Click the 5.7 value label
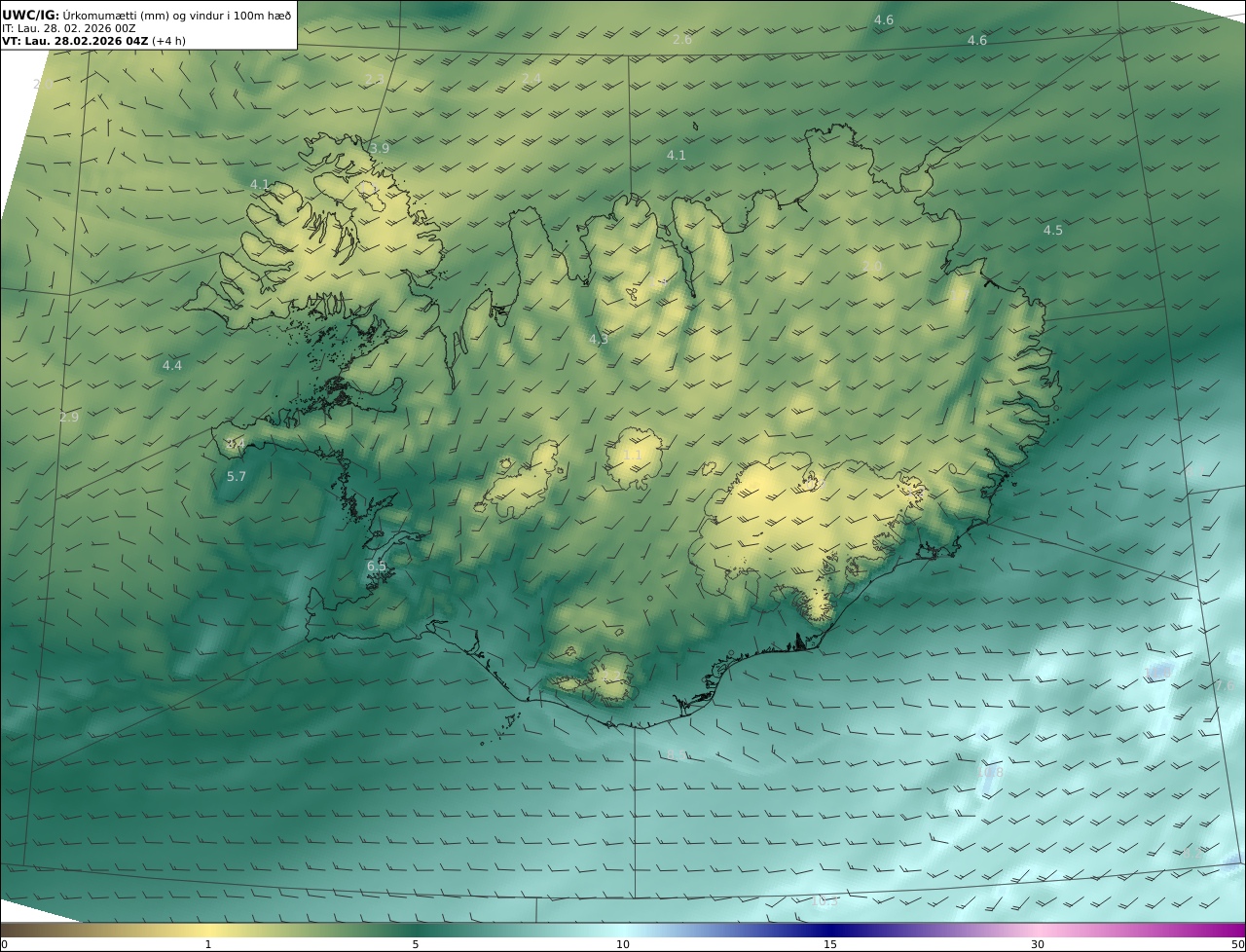This screenshot has height=952, width=1246. (237, 477)
